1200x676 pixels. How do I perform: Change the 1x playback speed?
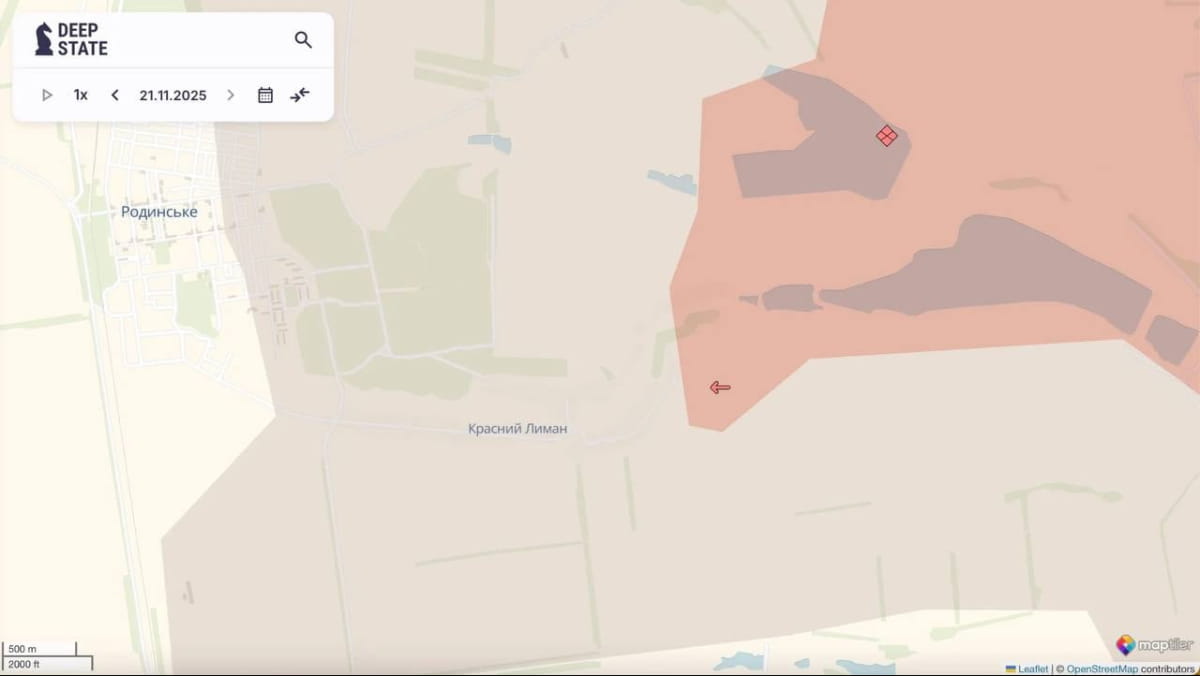[81, 95]
